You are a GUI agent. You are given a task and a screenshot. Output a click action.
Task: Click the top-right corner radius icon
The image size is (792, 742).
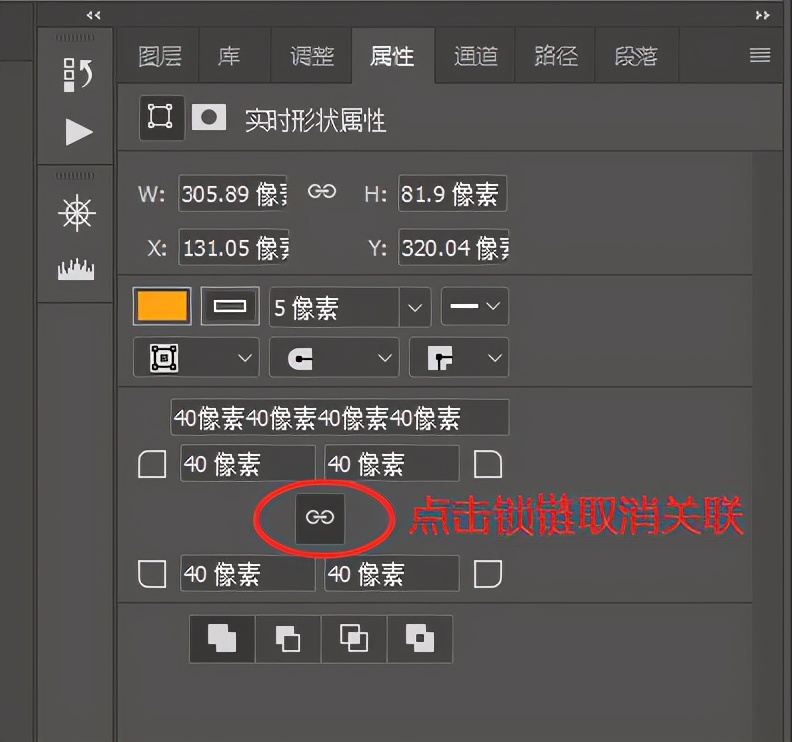click(487, 464)
